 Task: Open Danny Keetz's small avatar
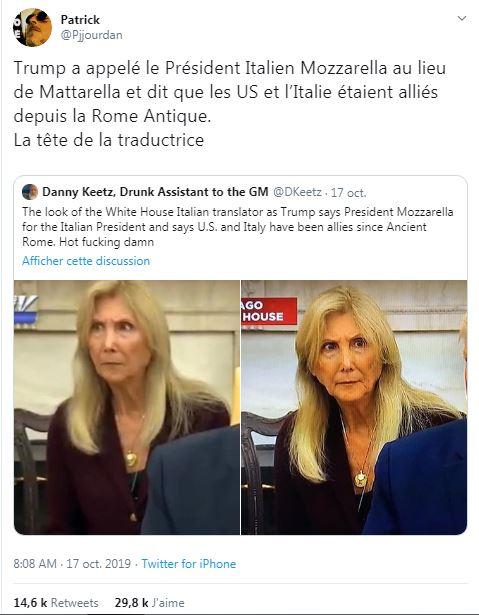(30, 192)
